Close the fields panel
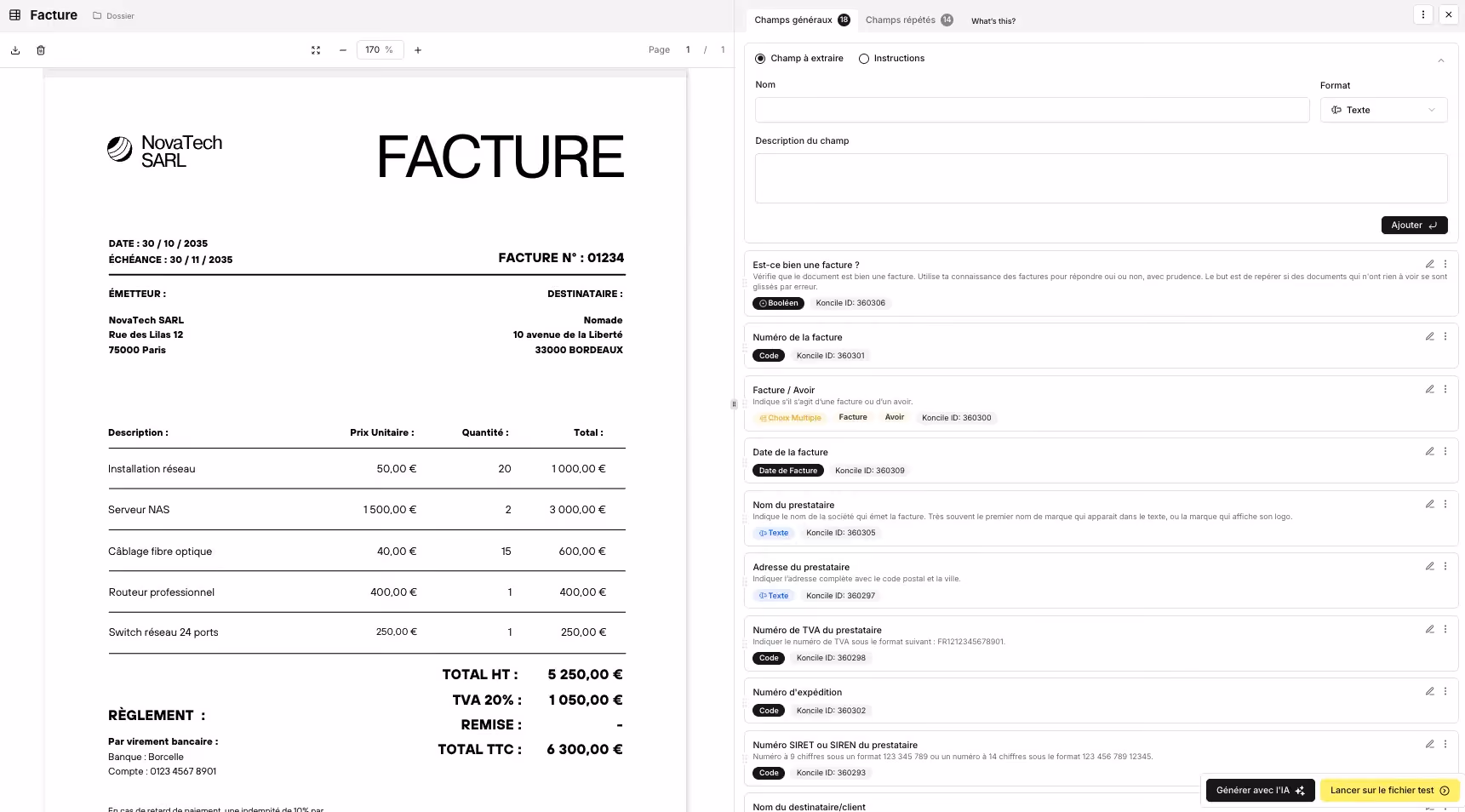This screenshot has height=812, width=1465. pos(1449,14)
